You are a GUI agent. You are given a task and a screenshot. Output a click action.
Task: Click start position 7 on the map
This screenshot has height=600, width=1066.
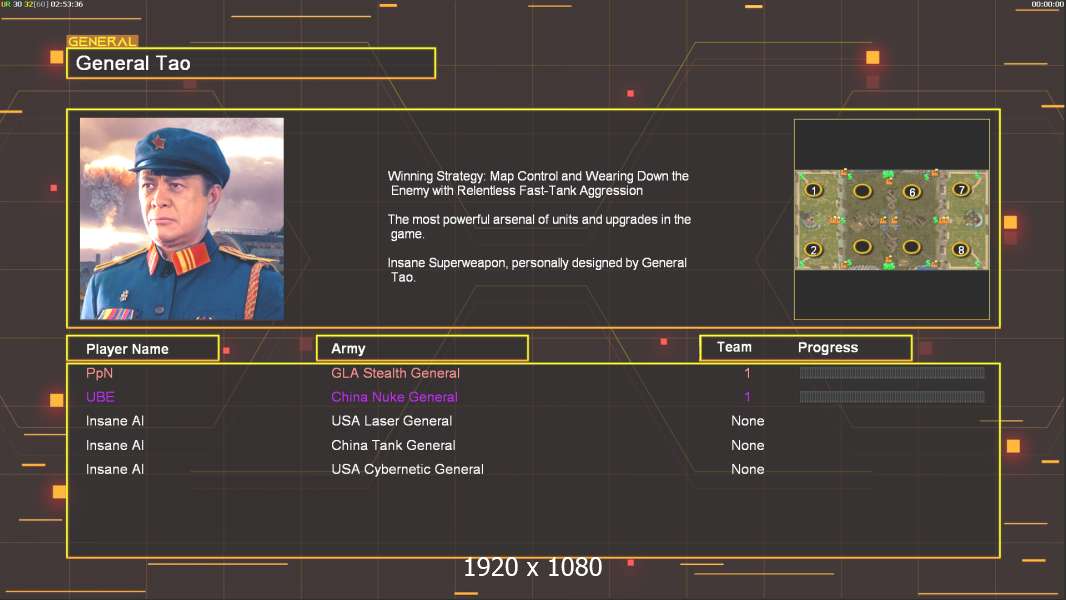click(961, 190)
